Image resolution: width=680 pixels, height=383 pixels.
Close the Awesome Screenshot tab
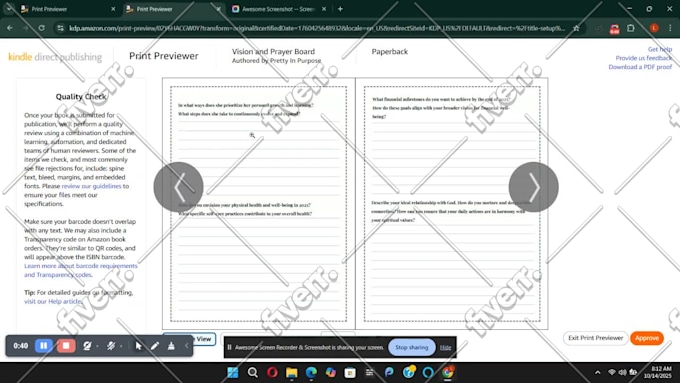(324, 9)
